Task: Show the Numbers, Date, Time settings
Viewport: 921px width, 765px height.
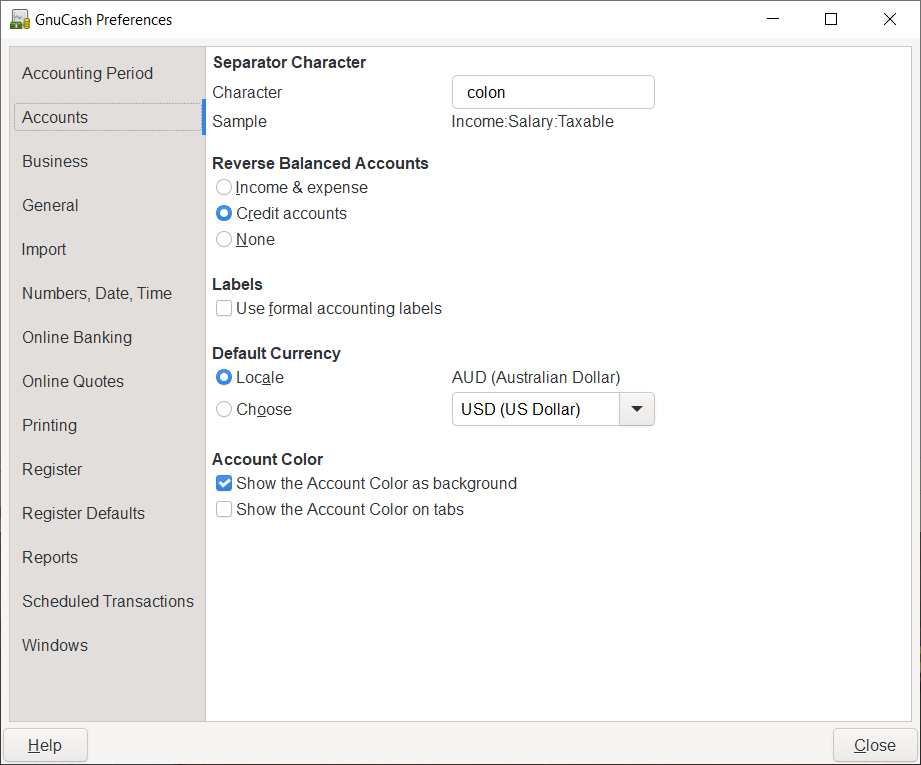Action: [x=97, y=293]
